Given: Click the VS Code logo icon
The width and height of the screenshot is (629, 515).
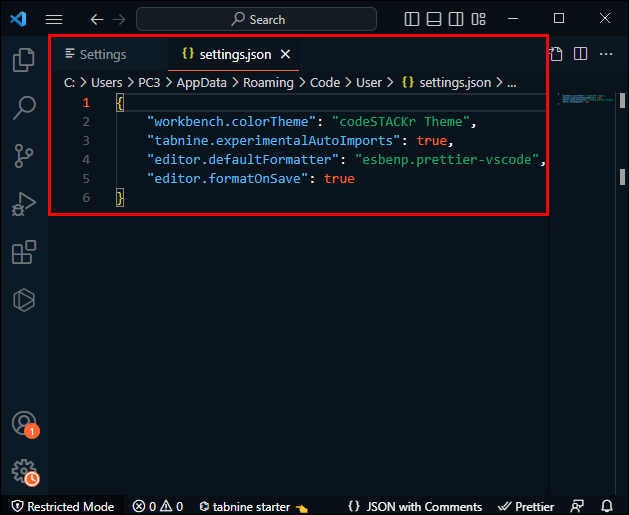Looking at the screenshot, I should click(18, 19).
